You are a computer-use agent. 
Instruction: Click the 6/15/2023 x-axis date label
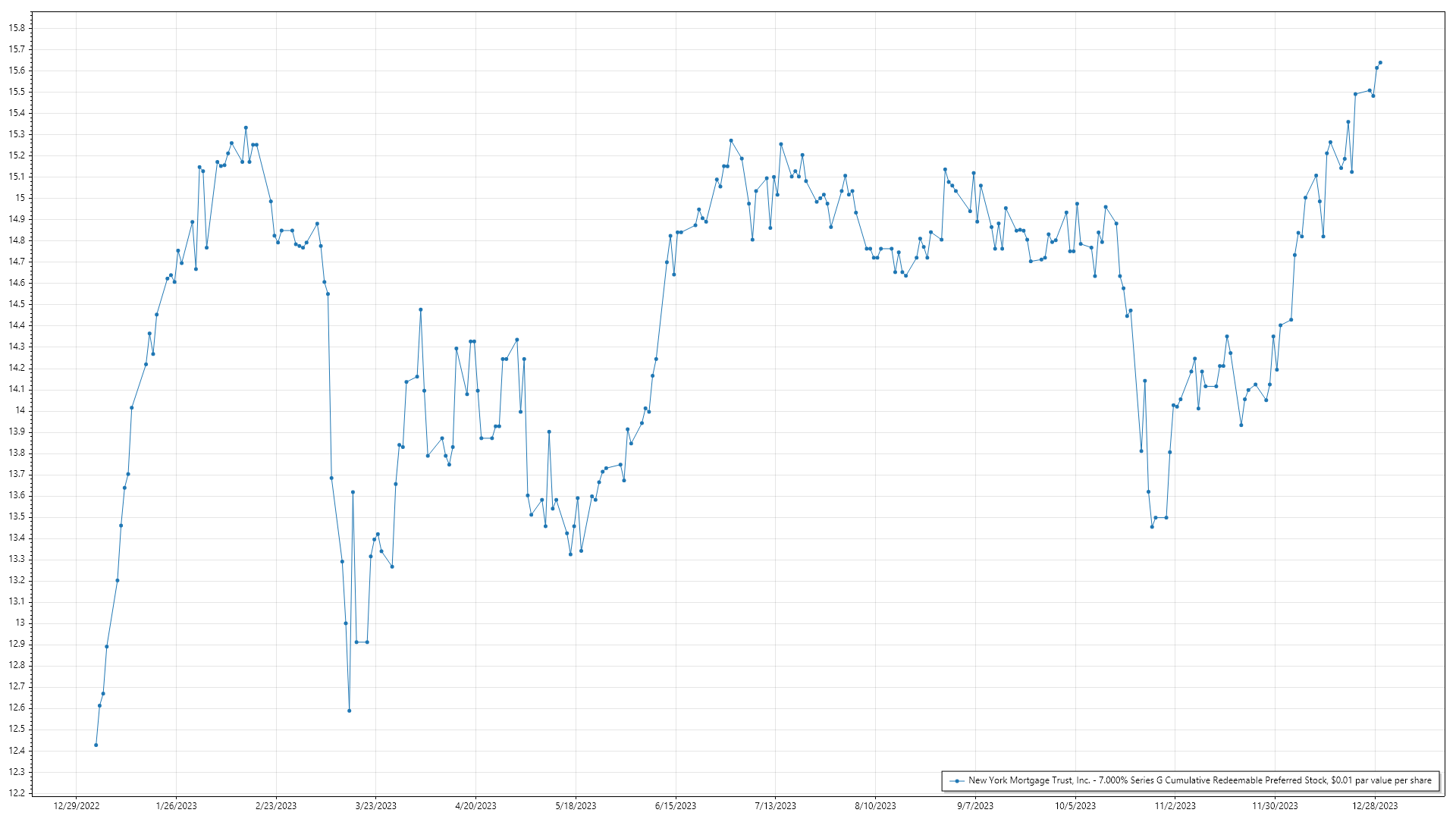(676, 806)
